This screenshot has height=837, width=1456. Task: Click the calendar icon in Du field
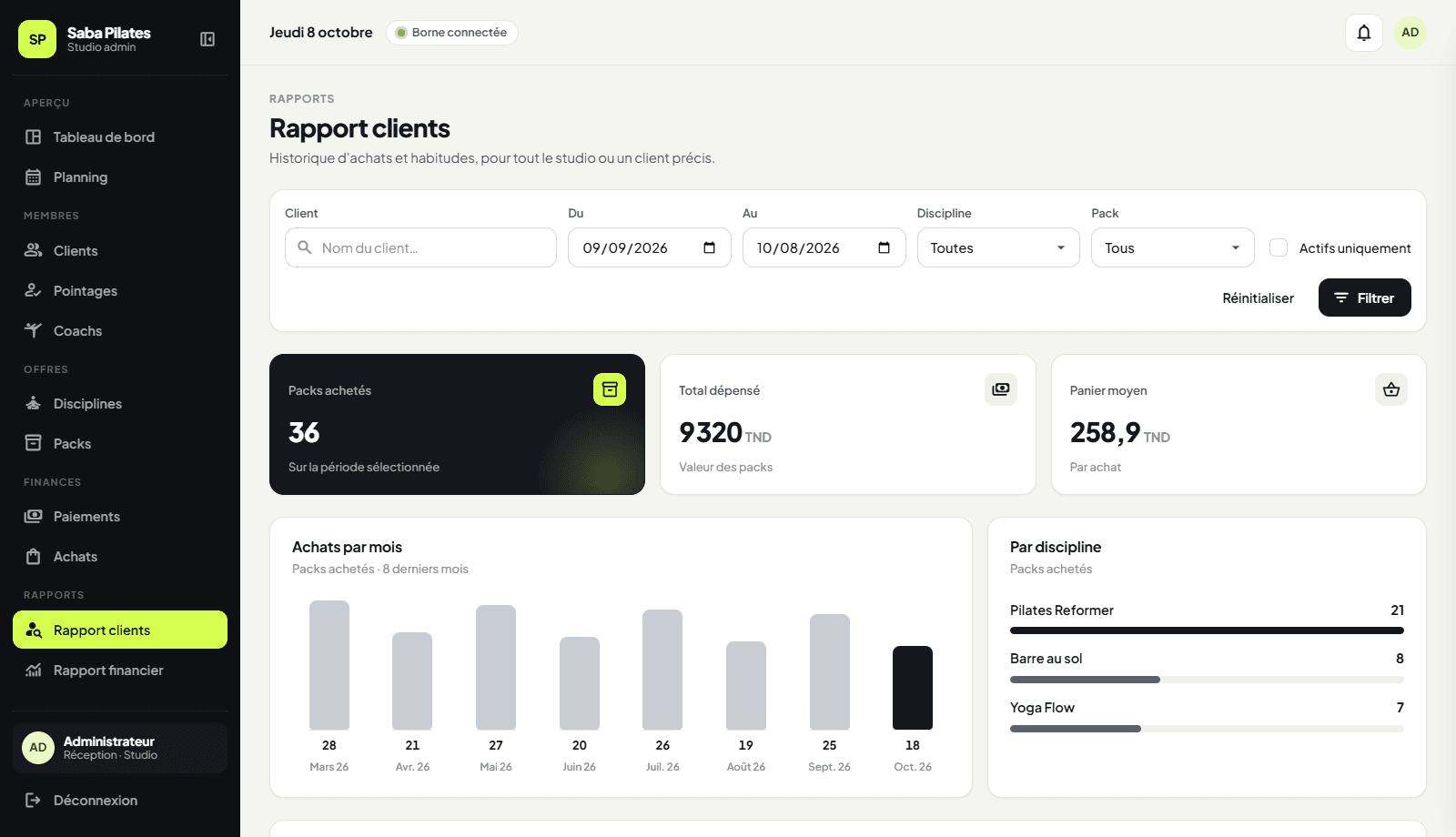[710, 247]
